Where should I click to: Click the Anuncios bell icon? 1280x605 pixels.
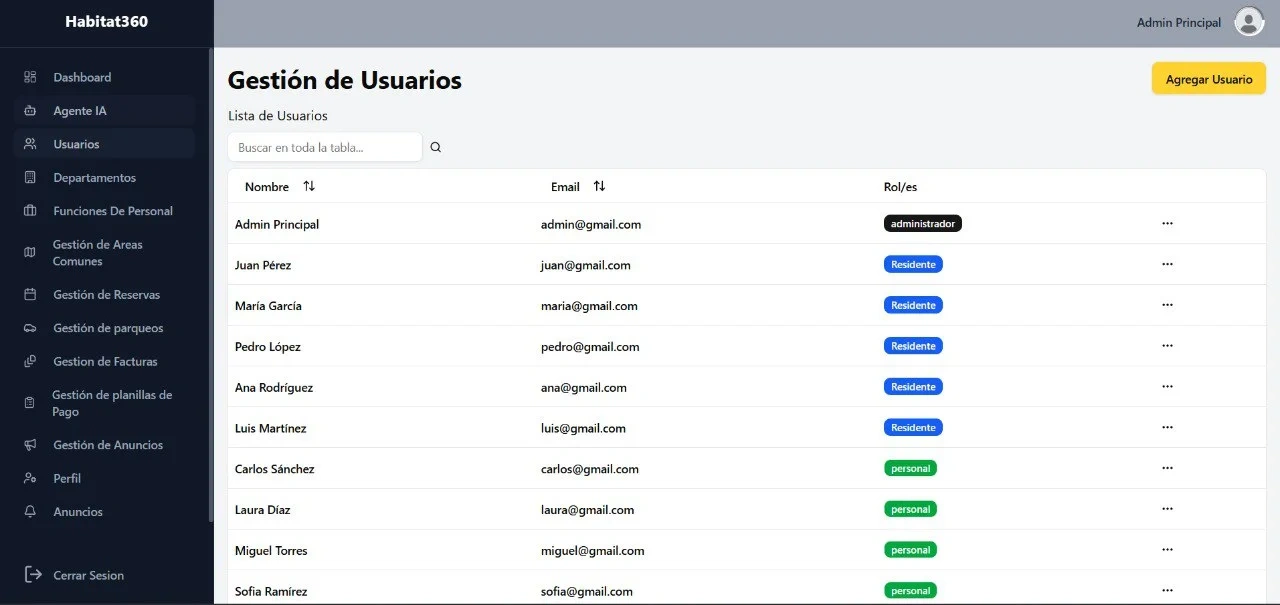click(30, 512)
